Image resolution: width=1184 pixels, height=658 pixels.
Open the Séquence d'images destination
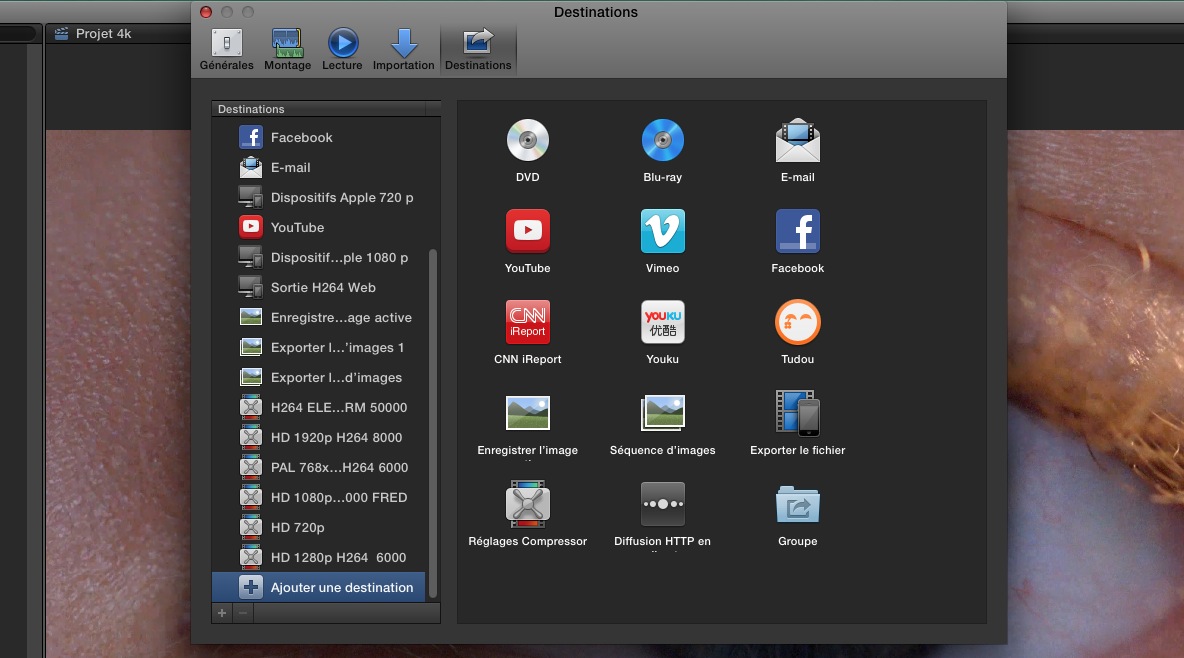coord(662,412)
